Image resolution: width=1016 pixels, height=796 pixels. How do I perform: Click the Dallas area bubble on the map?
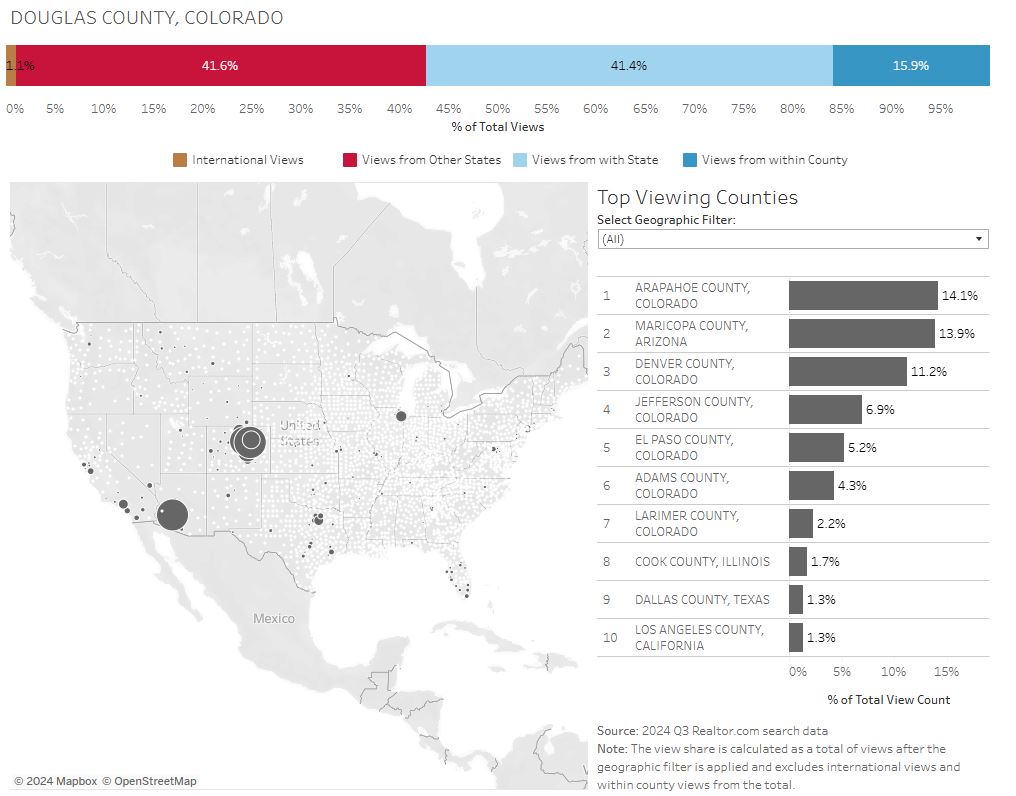[318, 519]
